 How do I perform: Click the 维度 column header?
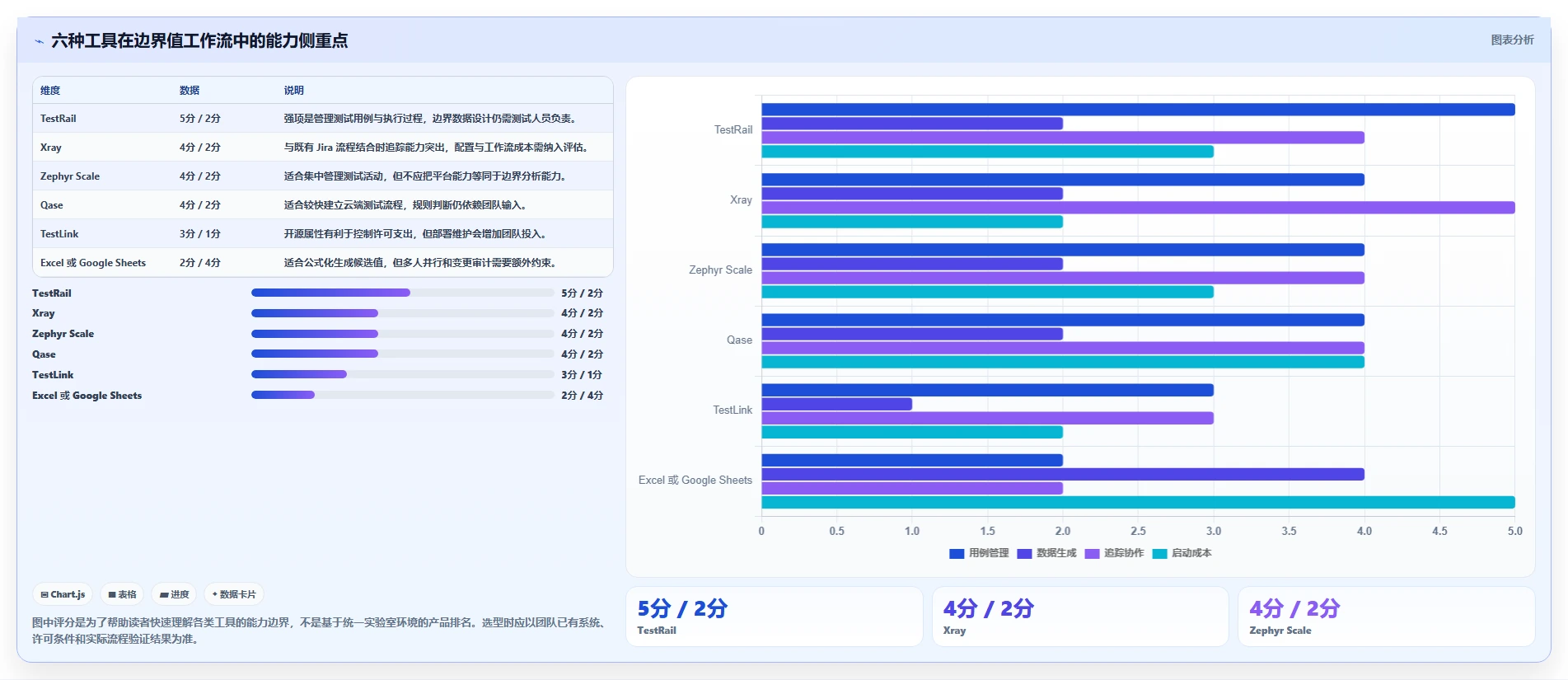tap(50, 91)
